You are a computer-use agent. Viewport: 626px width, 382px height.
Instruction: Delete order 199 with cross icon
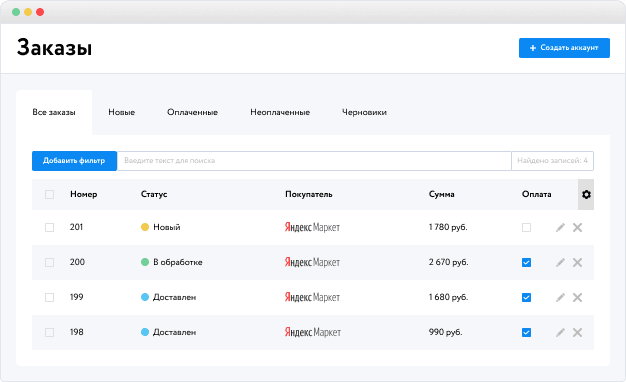(577, 297)
